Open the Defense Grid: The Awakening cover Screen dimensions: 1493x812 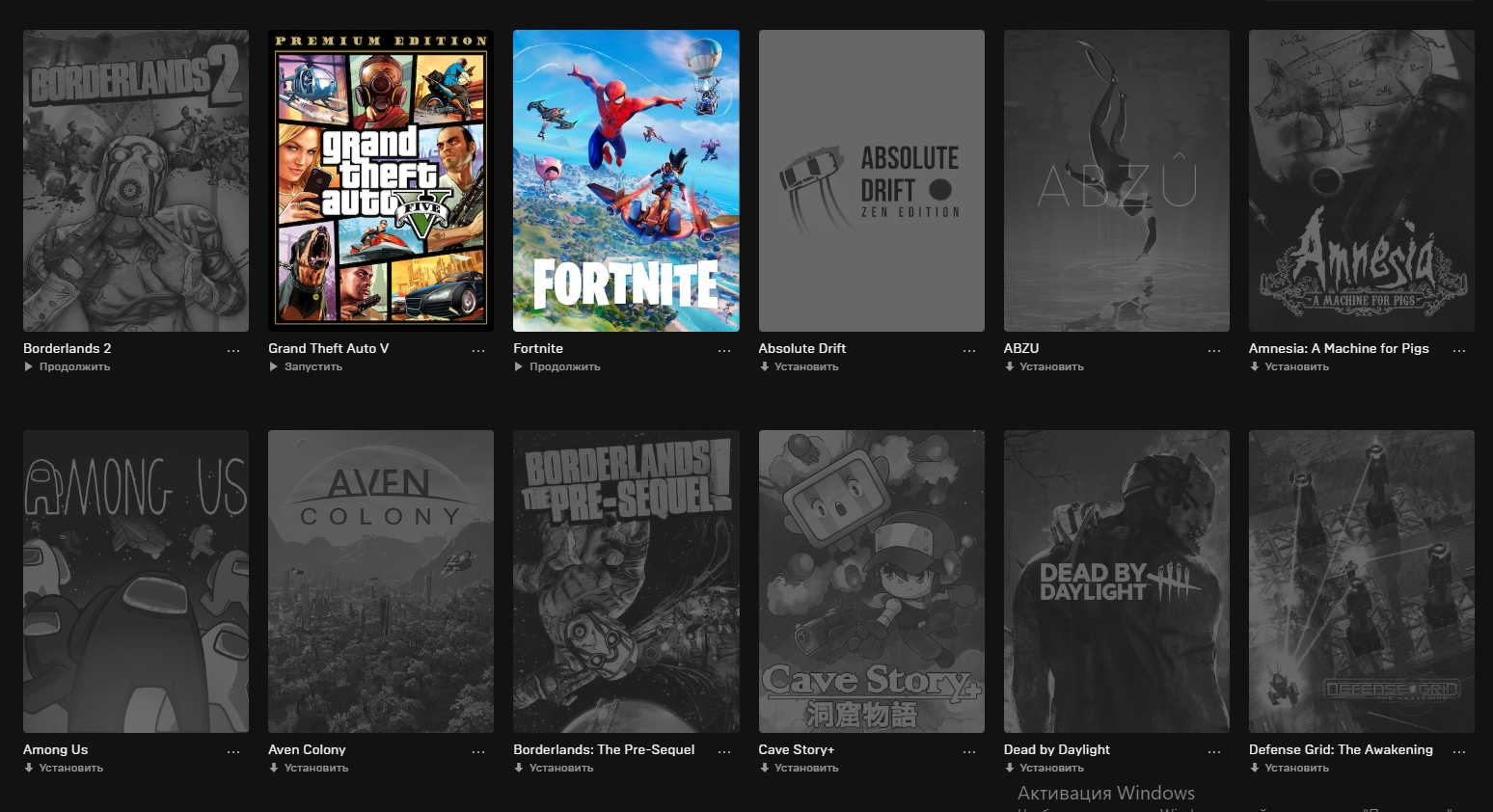[x=1362, y=582]
